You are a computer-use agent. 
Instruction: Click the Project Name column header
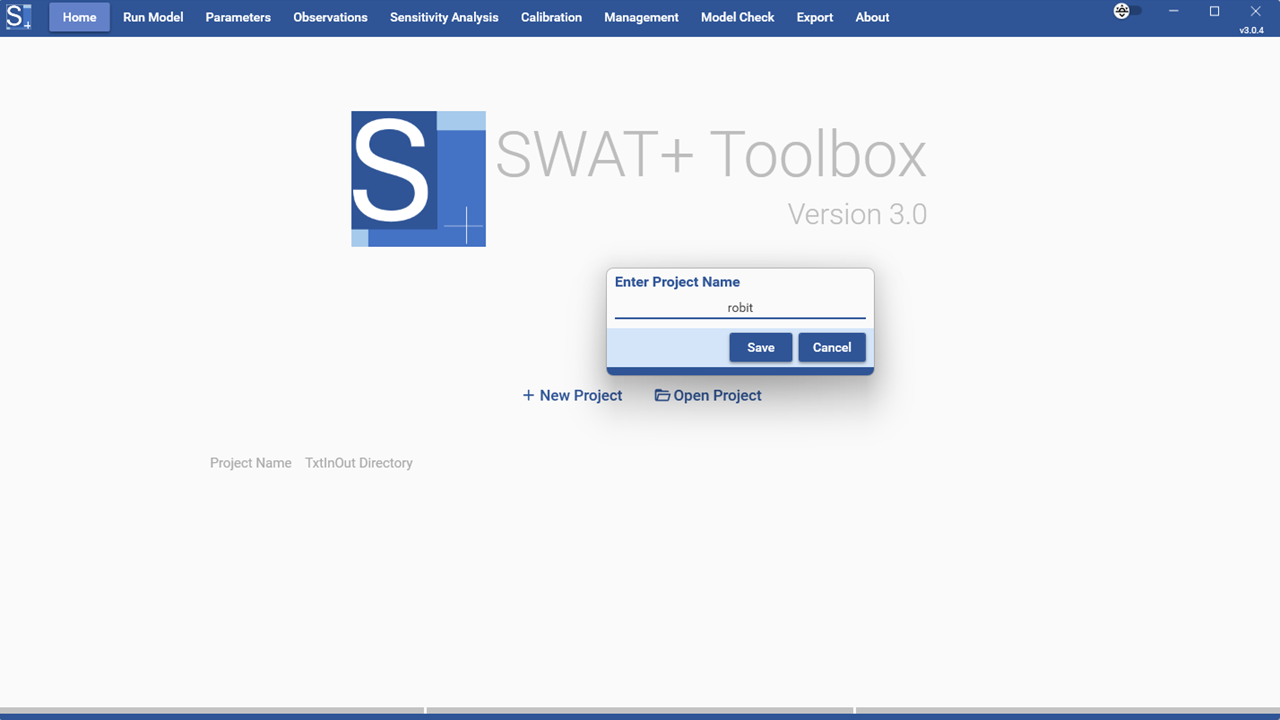pos(251,463)
